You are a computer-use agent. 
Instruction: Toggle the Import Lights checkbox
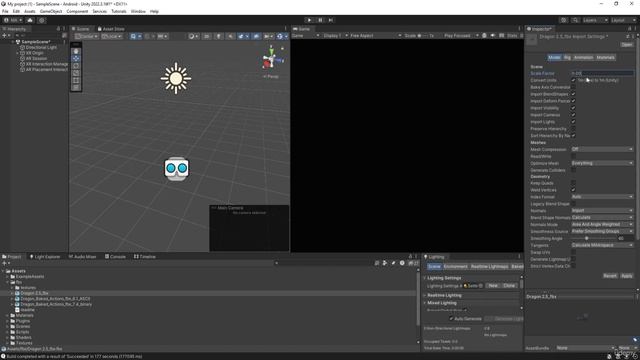573,122
